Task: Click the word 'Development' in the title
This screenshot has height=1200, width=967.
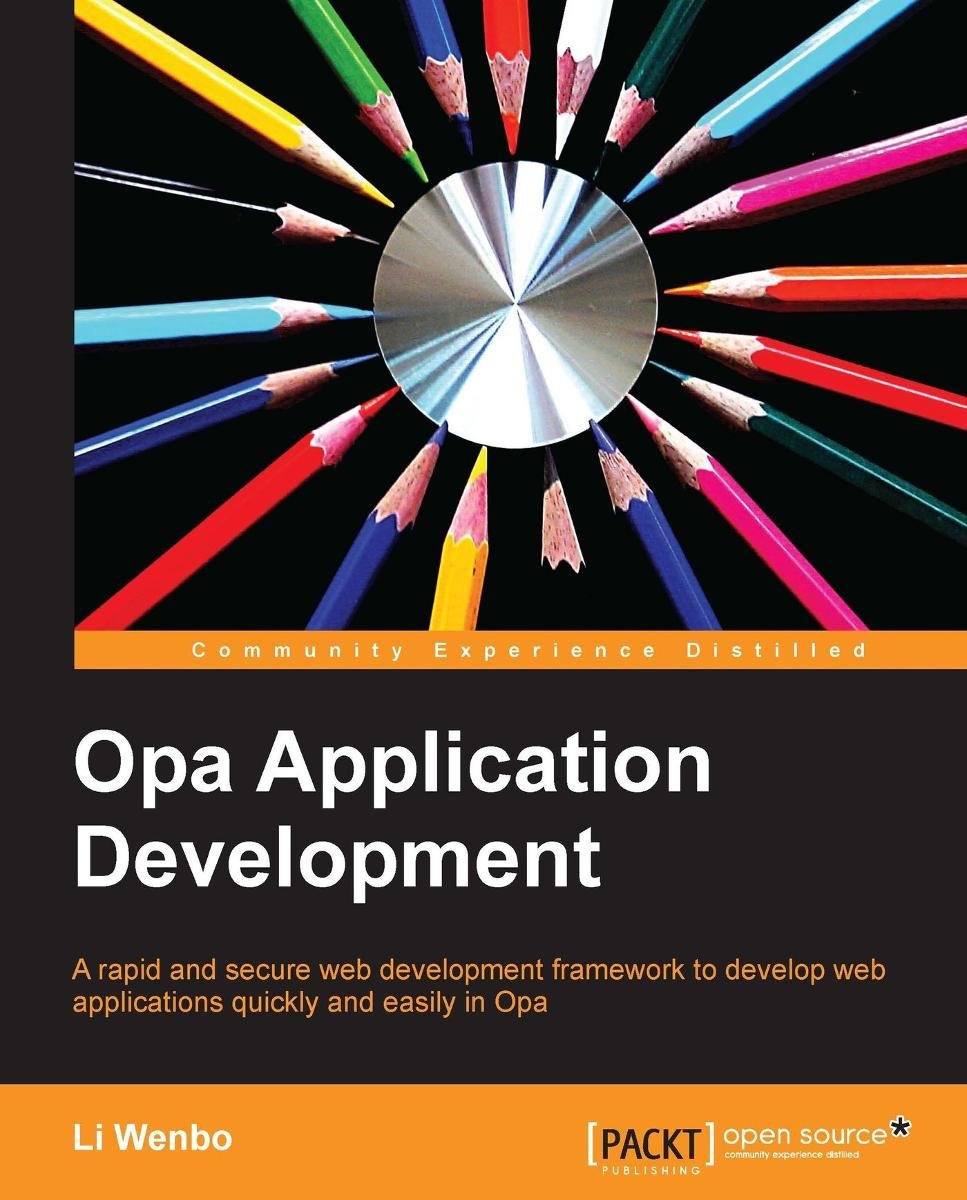Action: tap(337, 858)
